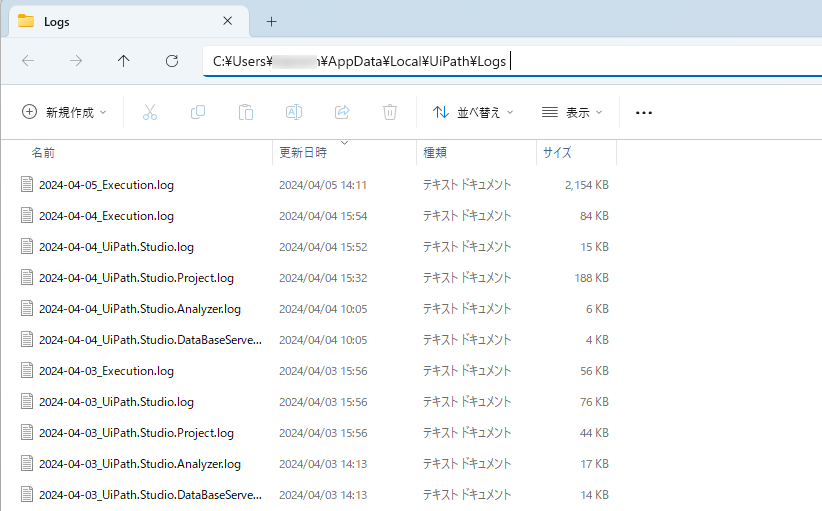Expand the 並べ替え sort menu
Screen dimensions: 822x511
473,112
